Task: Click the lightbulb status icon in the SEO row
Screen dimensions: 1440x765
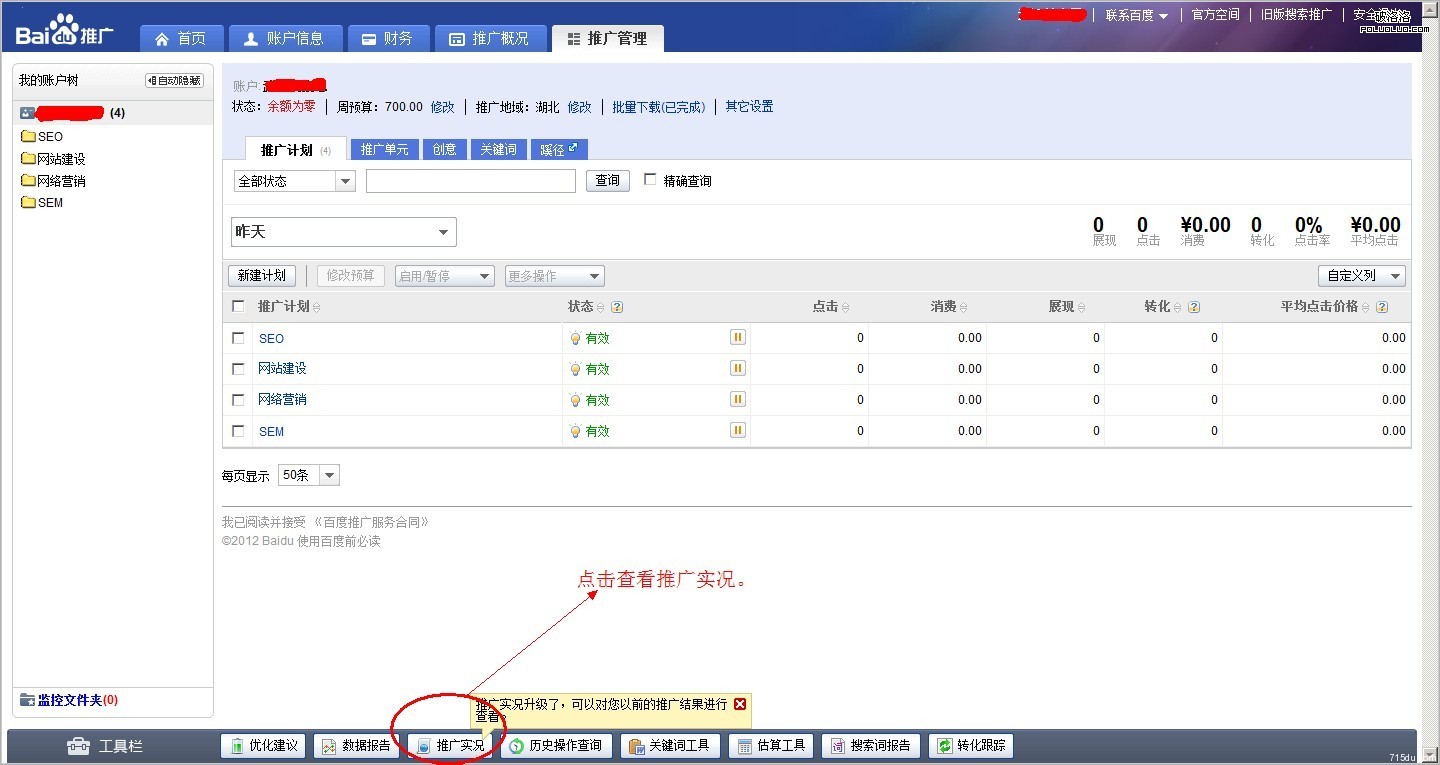Action: coord(575,338)
